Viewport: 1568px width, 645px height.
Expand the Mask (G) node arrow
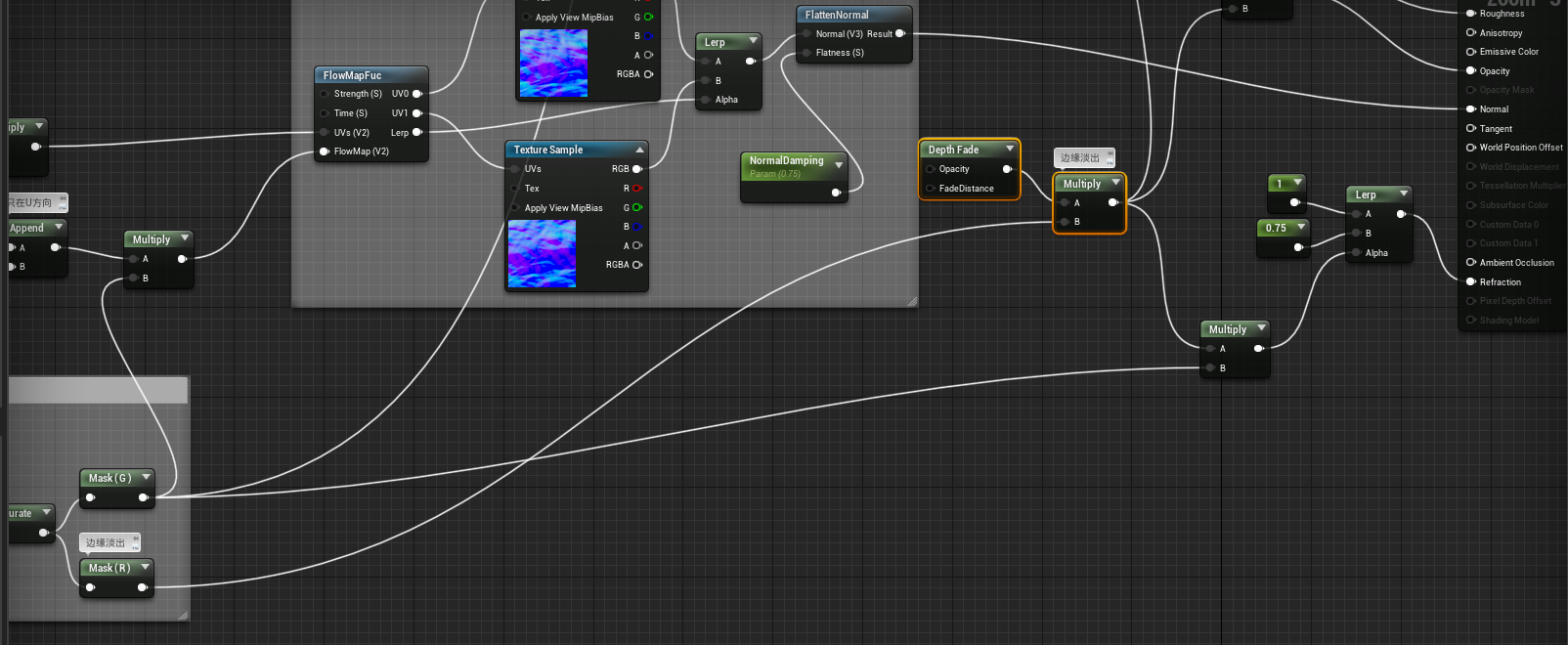[x=146, y=477]
